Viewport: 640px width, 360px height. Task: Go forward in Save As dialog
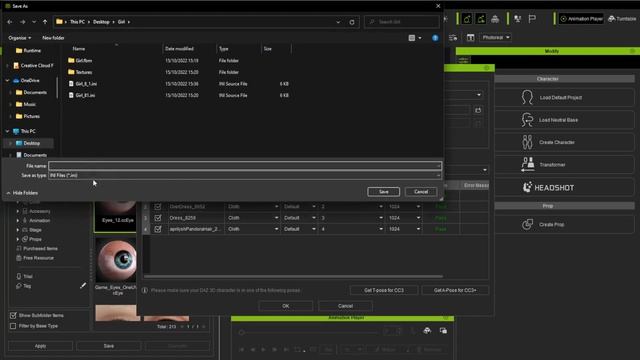point(23,22)
